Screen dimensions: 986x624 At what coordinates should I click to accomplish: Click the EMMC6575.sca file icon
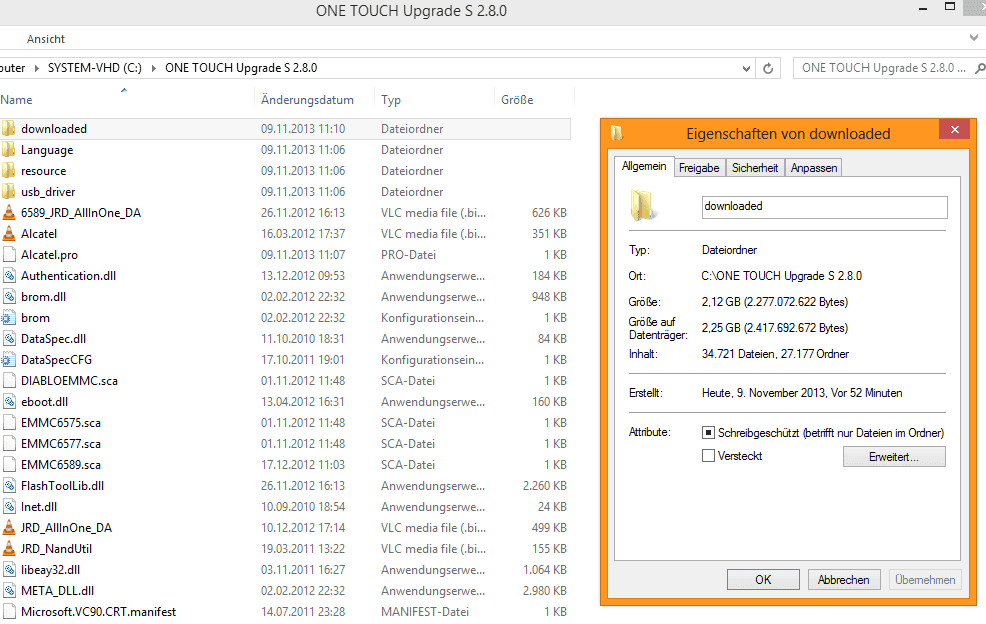coord(9,423)
